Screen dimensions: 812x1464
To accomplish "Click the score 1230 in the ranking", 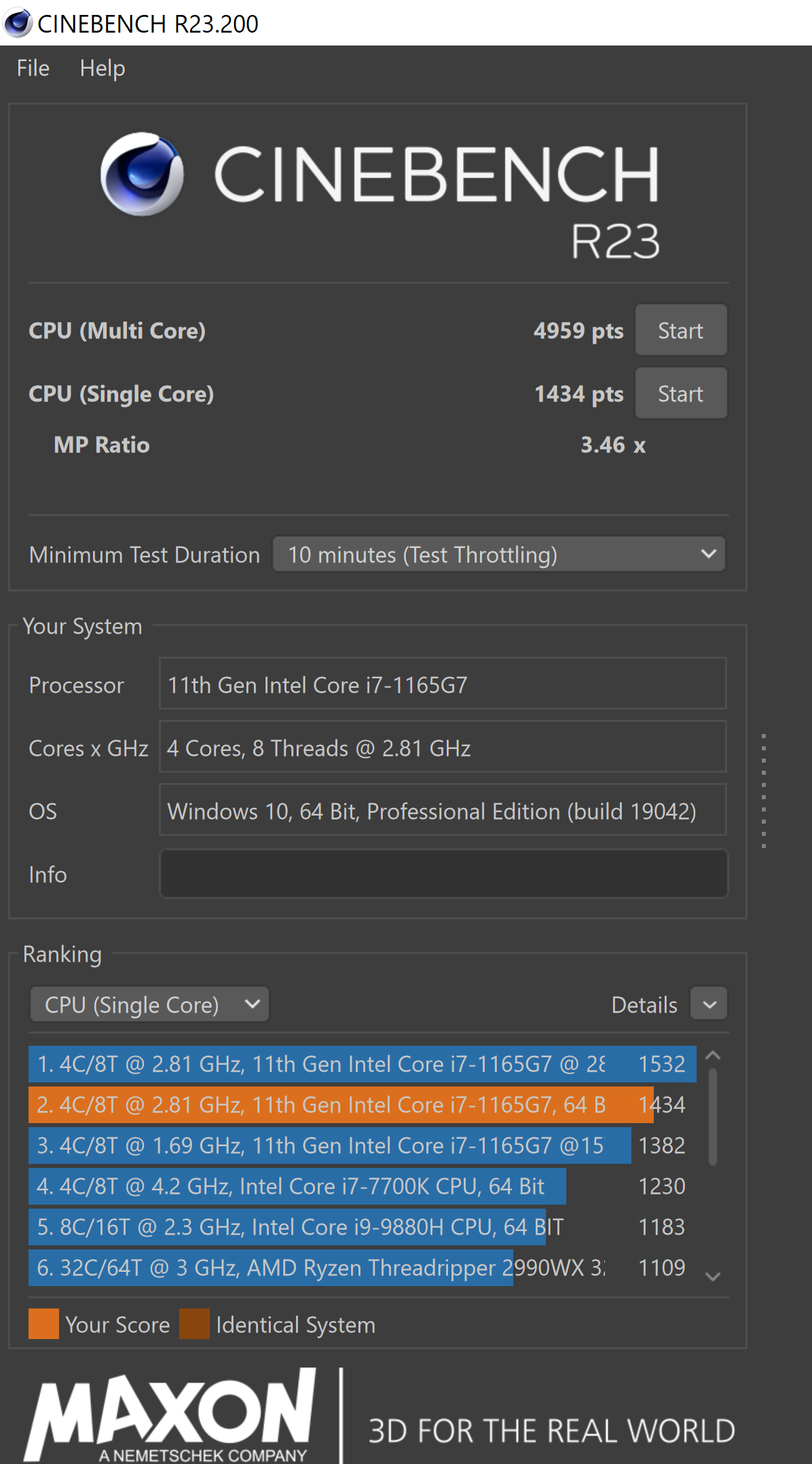I will [x=662, y=1186].
